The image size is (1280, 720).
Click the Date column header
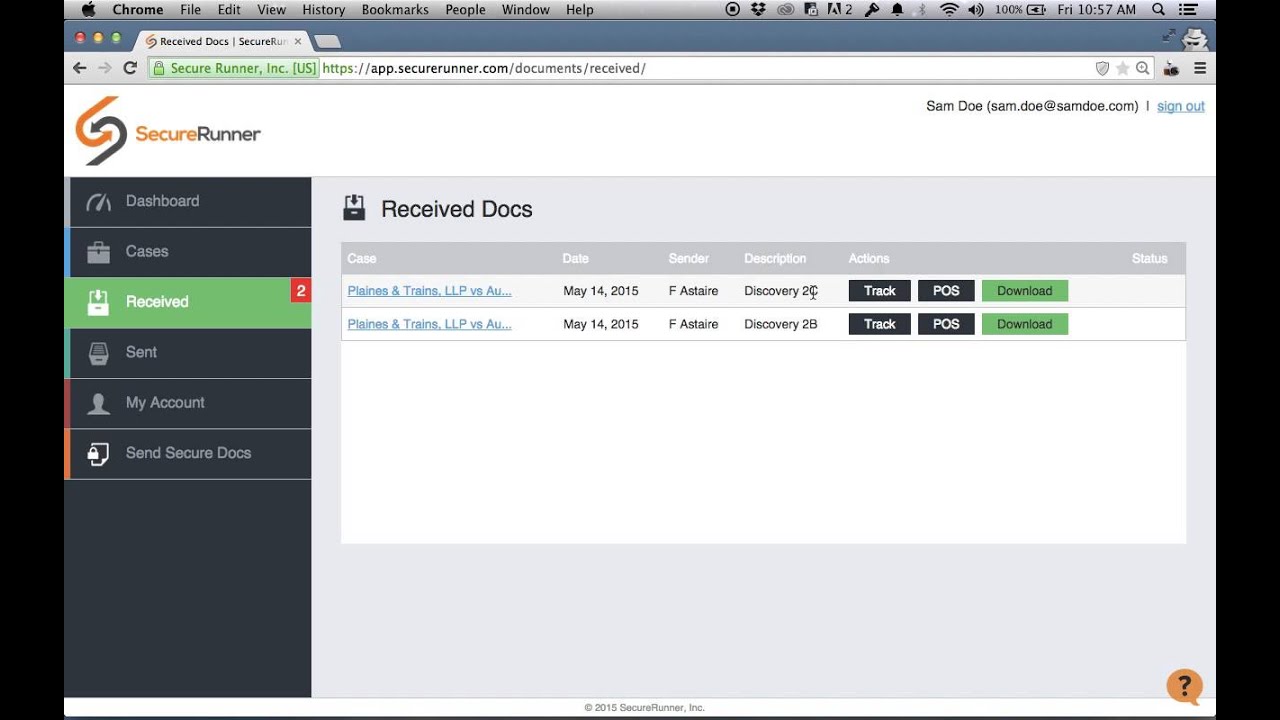[576, 258]
